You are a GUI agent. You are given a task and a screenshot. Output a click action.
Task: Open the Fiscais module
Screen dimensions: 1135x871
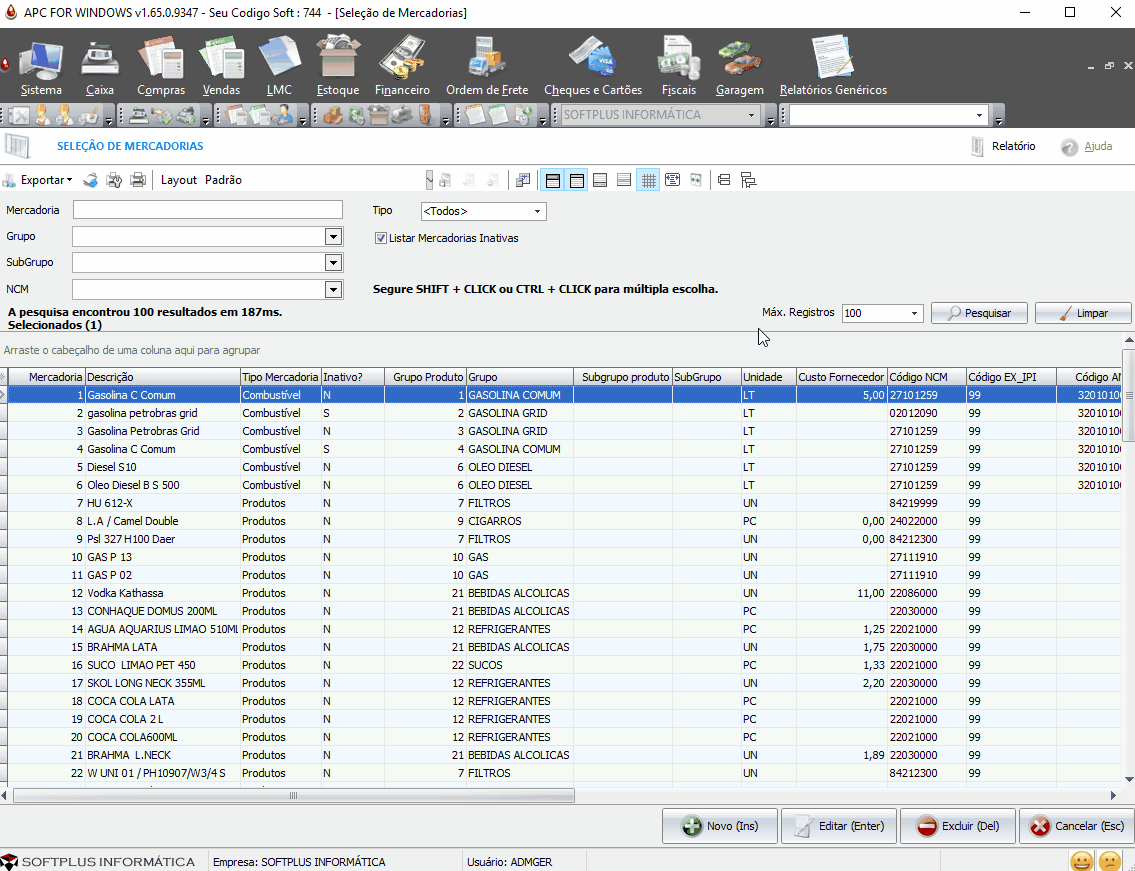click(x=678, y=67)
